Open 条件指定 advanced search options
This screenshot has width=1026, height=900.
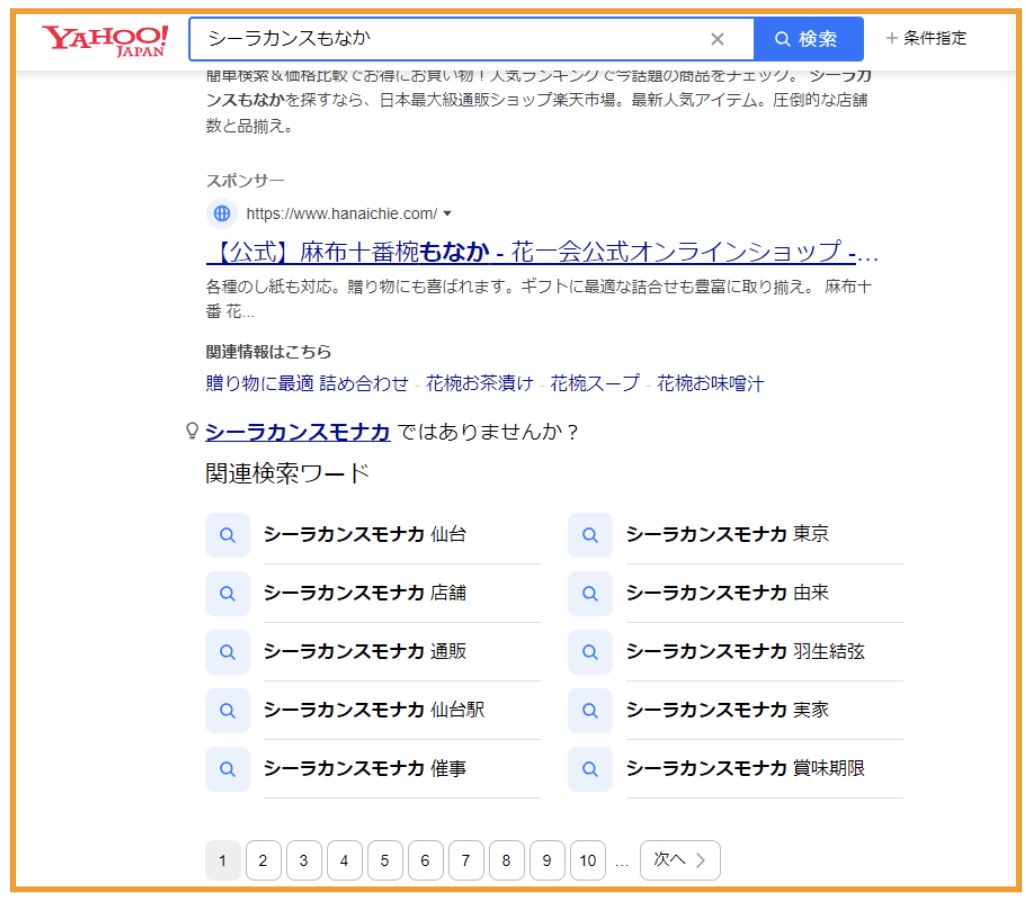coord(926,38)
